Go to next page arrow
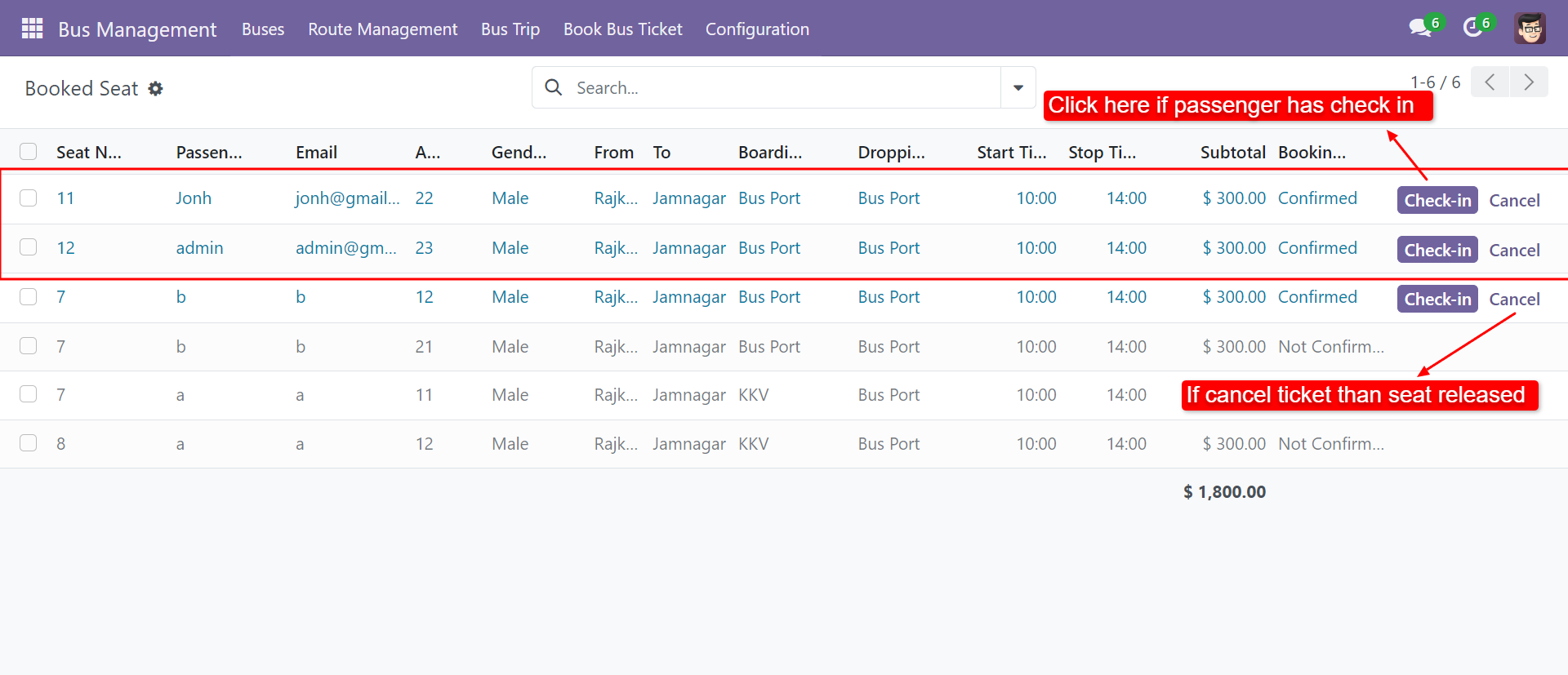1568x675 pixels. [1529, 82]
